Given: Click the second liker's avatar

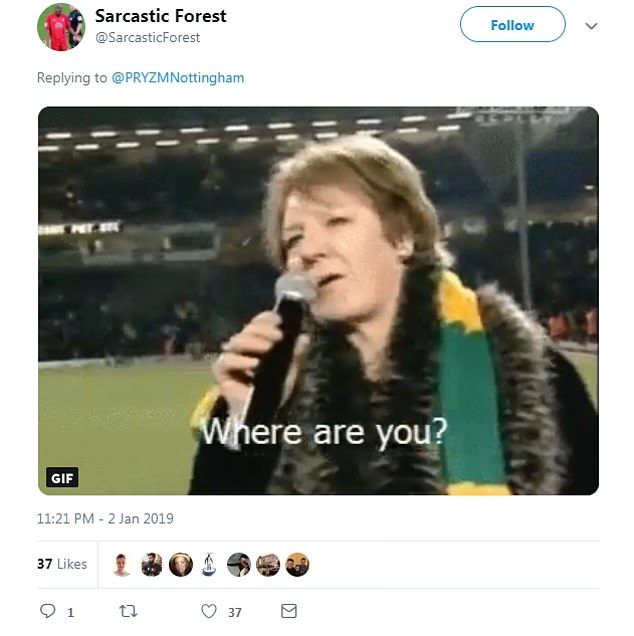Looking at the screenshot, I should tap(152, 565).
